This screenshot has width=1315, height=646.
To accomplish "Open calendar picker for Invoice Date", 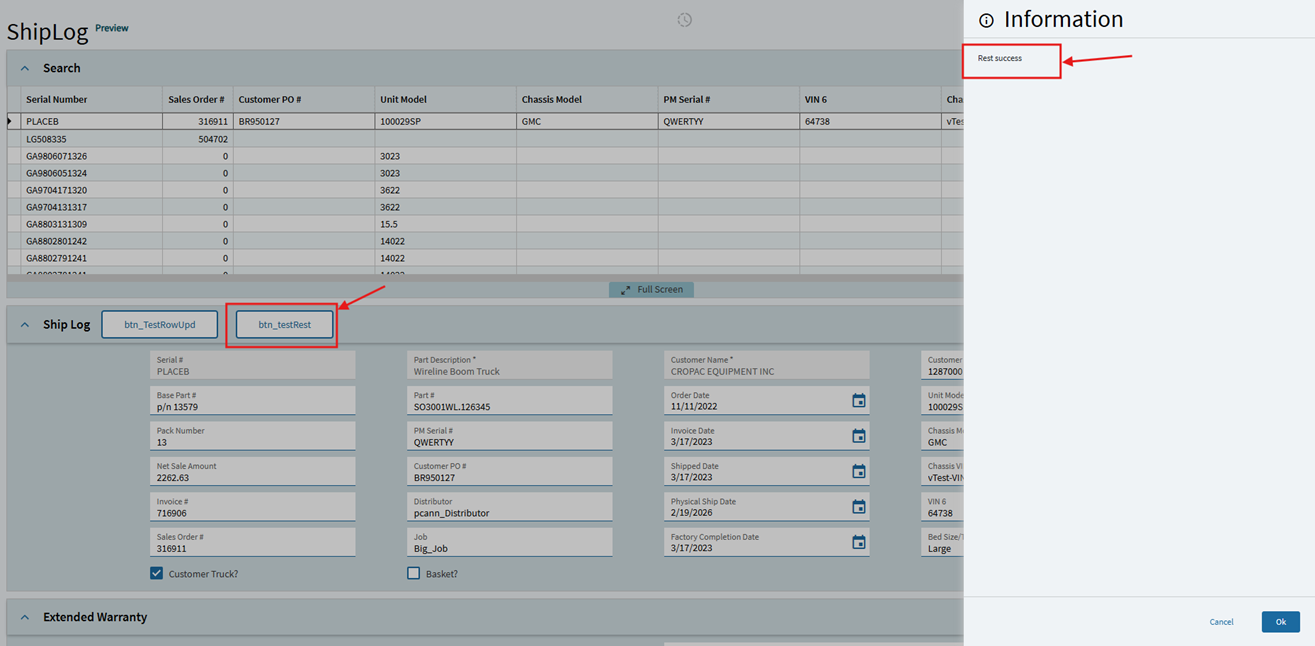I will pos(858,436).
